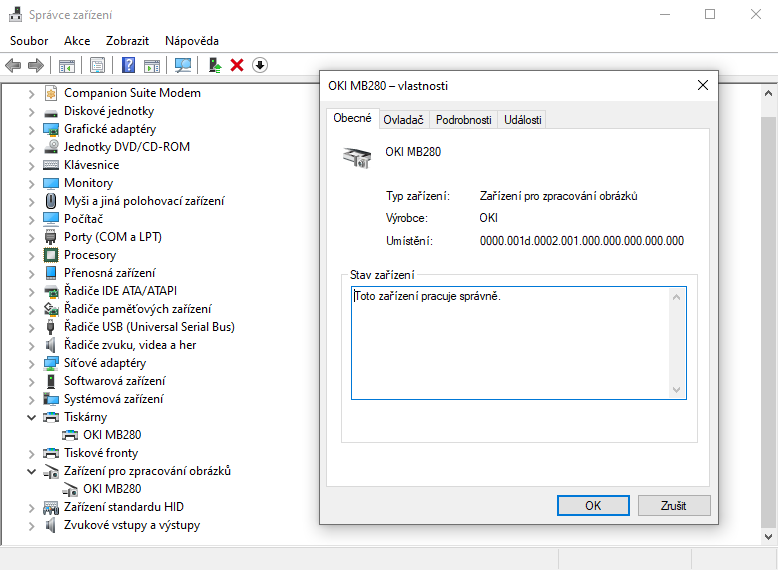Click the scan for hardware changes icon

tap(183, 65)
